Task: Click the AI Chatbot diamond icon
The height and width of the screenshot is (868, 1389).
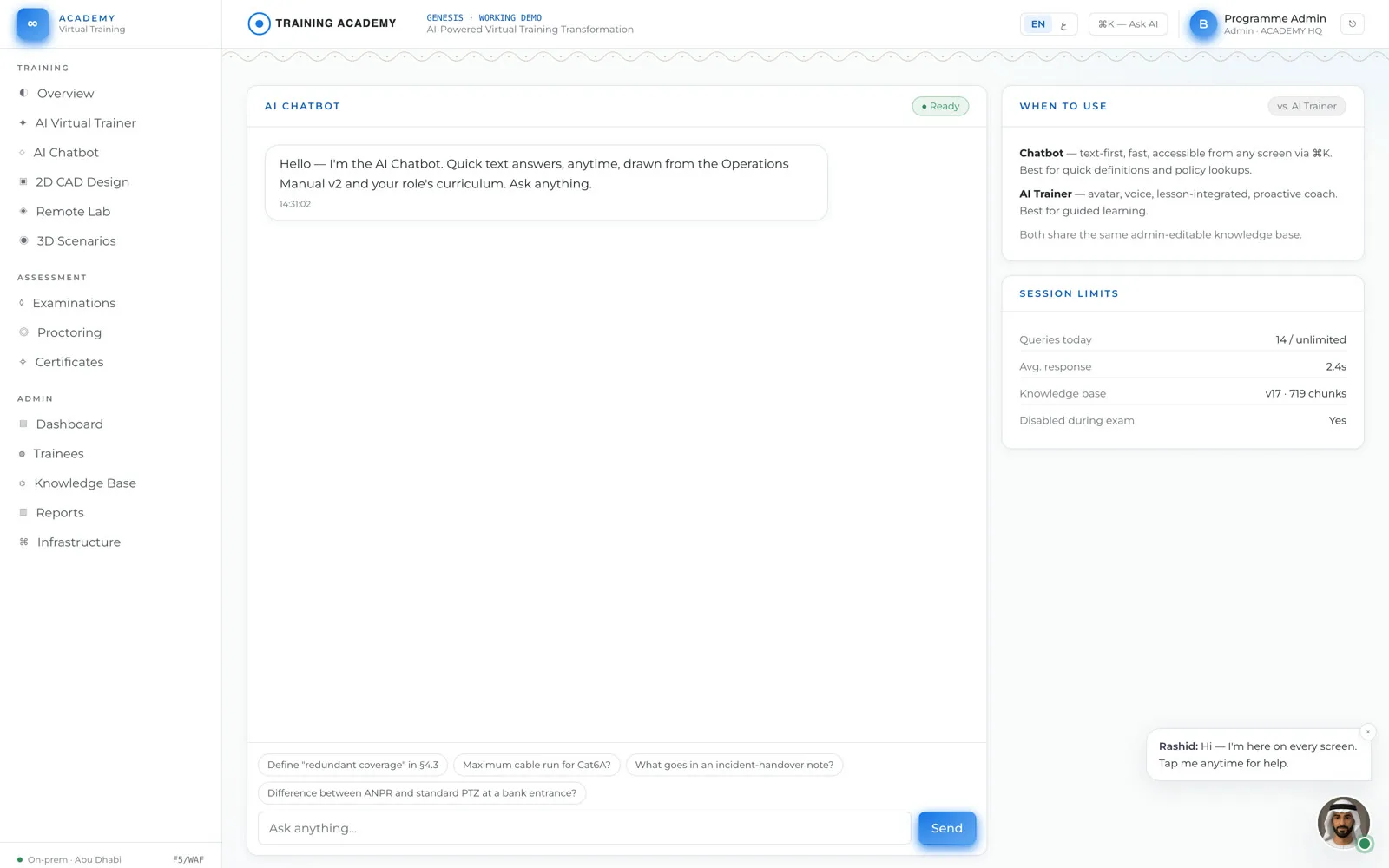Action: (22, 152)
